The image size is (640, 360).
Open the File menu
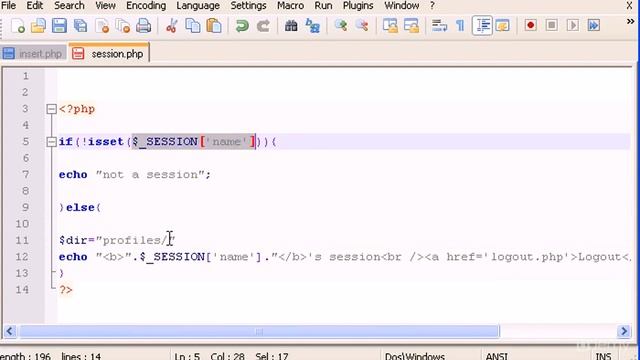point(8,6)
